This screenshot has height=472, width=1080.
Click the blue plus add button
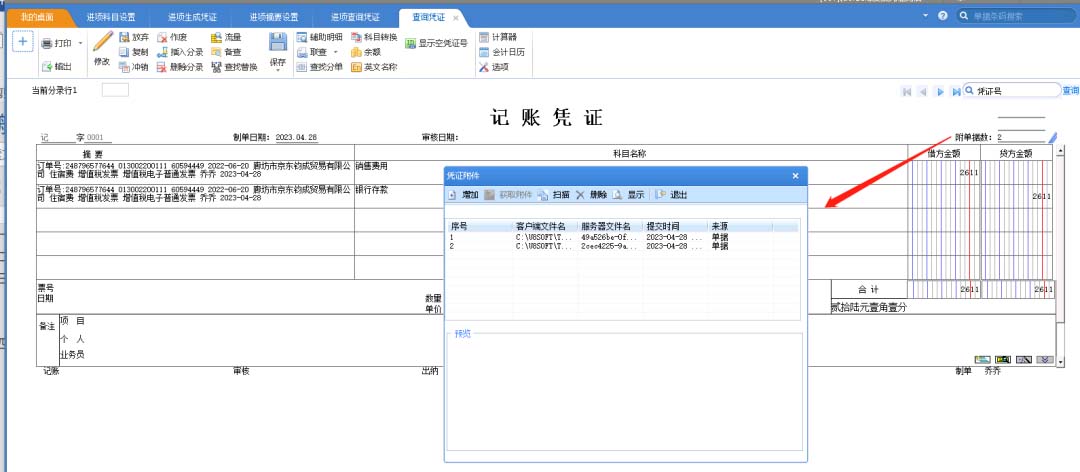pos(22,41)
